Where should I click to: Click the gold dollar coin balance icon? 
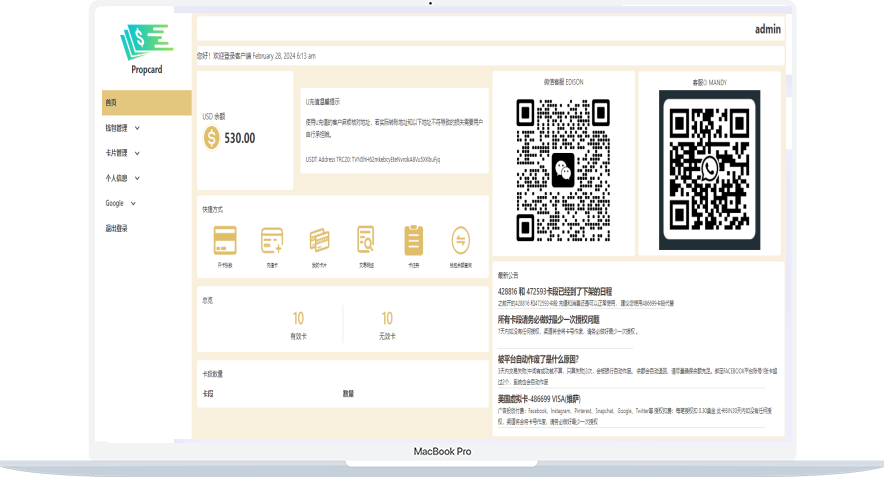tap(211, 138)
